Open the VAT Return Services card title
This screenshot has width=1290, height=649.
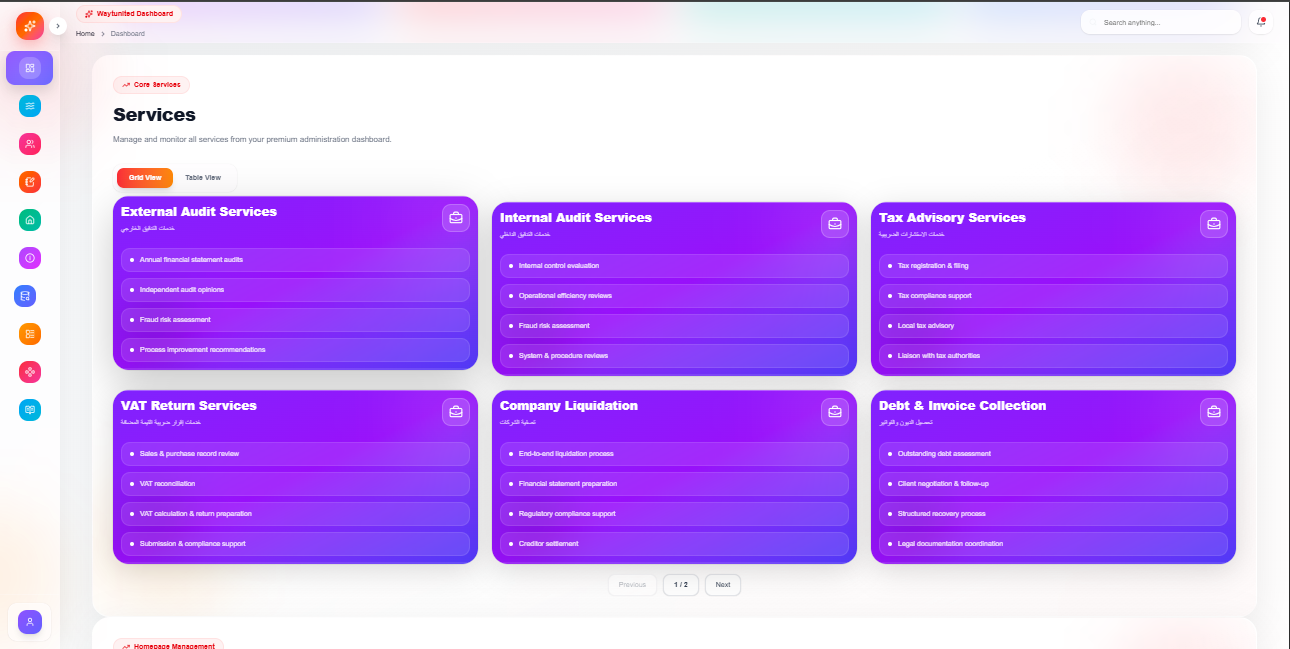point(189,406)
